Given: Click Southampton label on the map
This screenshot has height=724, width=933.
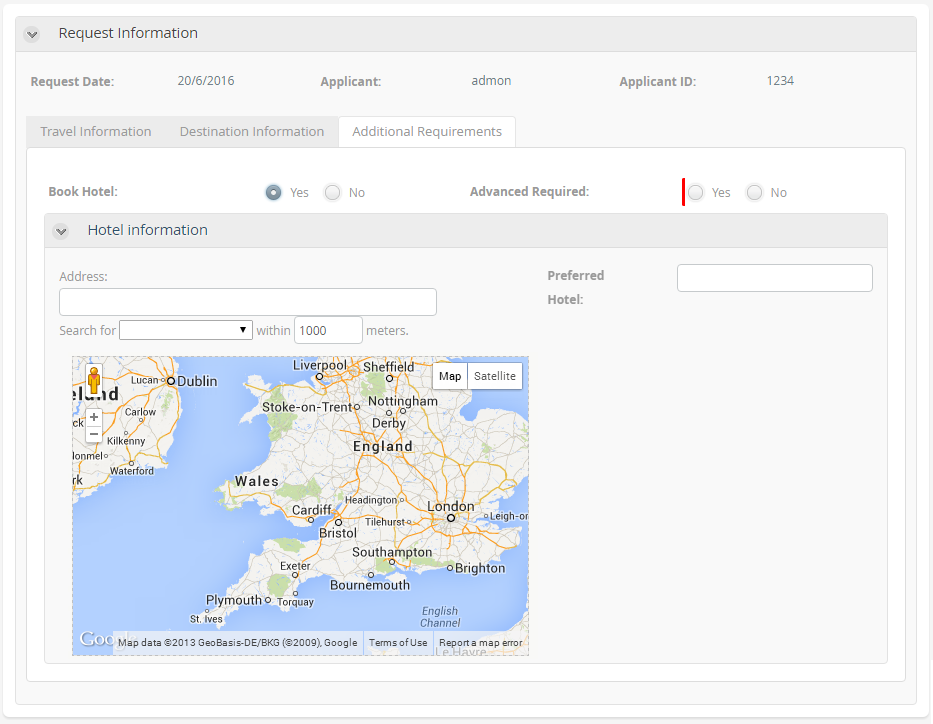Looking at the screenshot, I should pos(392,552).
